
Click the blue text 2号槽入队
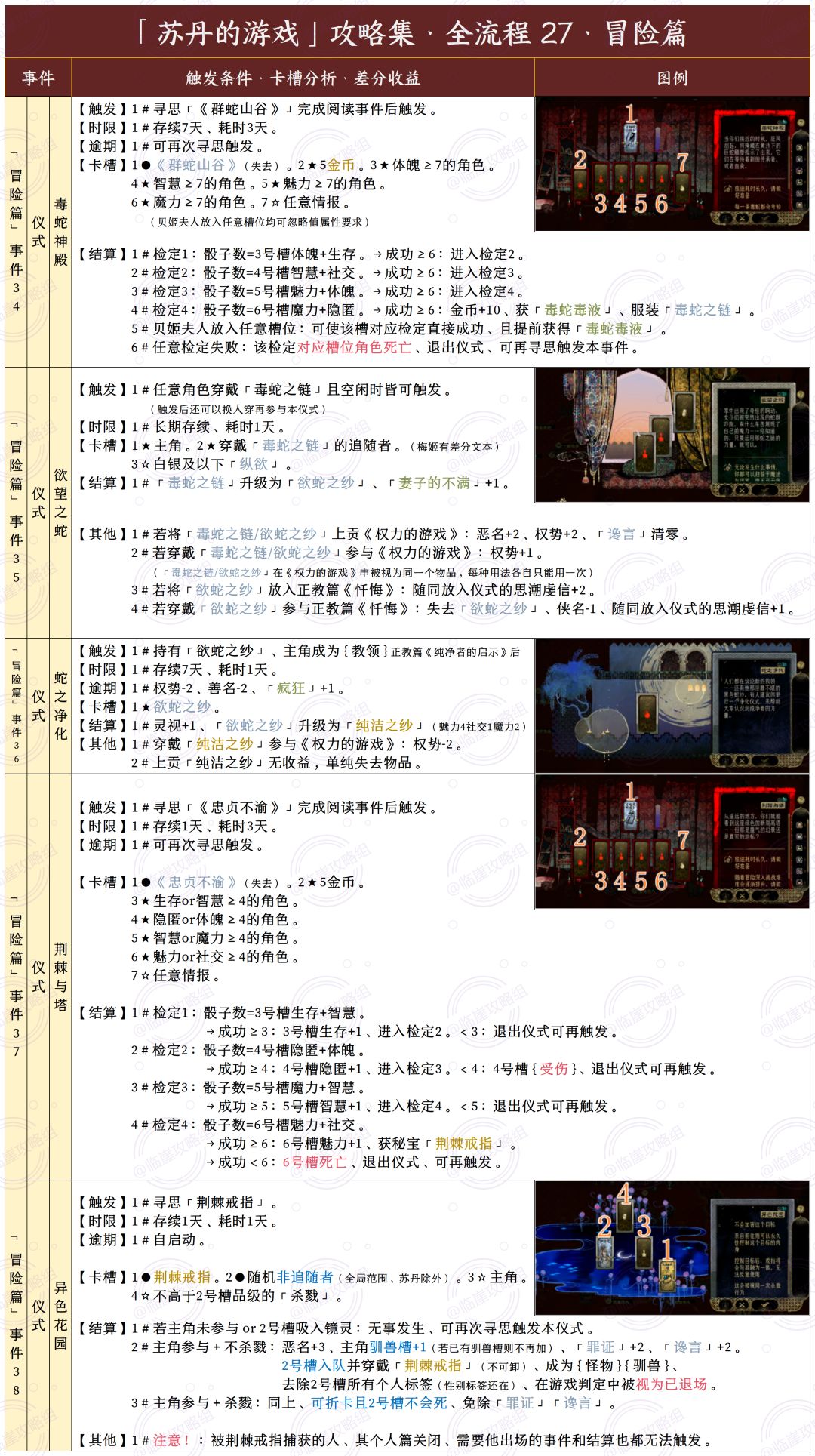click(314, 1365)
